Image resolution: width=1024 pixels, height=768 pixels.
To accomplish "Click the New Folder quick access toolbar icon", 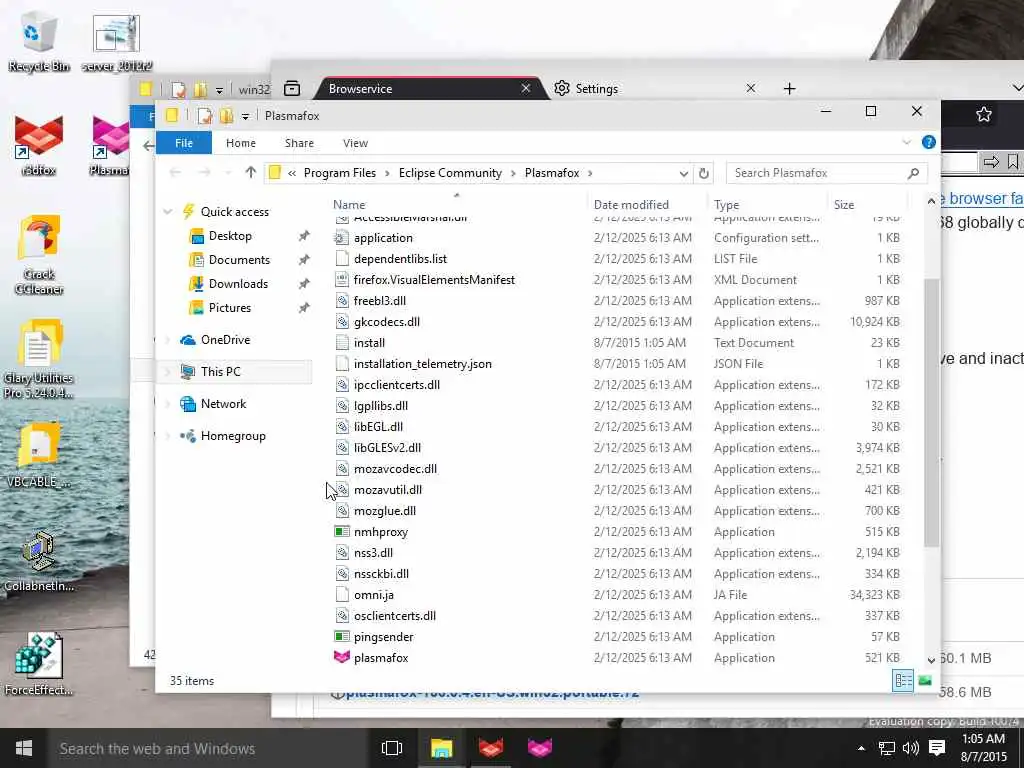I will tap(226, 116).
